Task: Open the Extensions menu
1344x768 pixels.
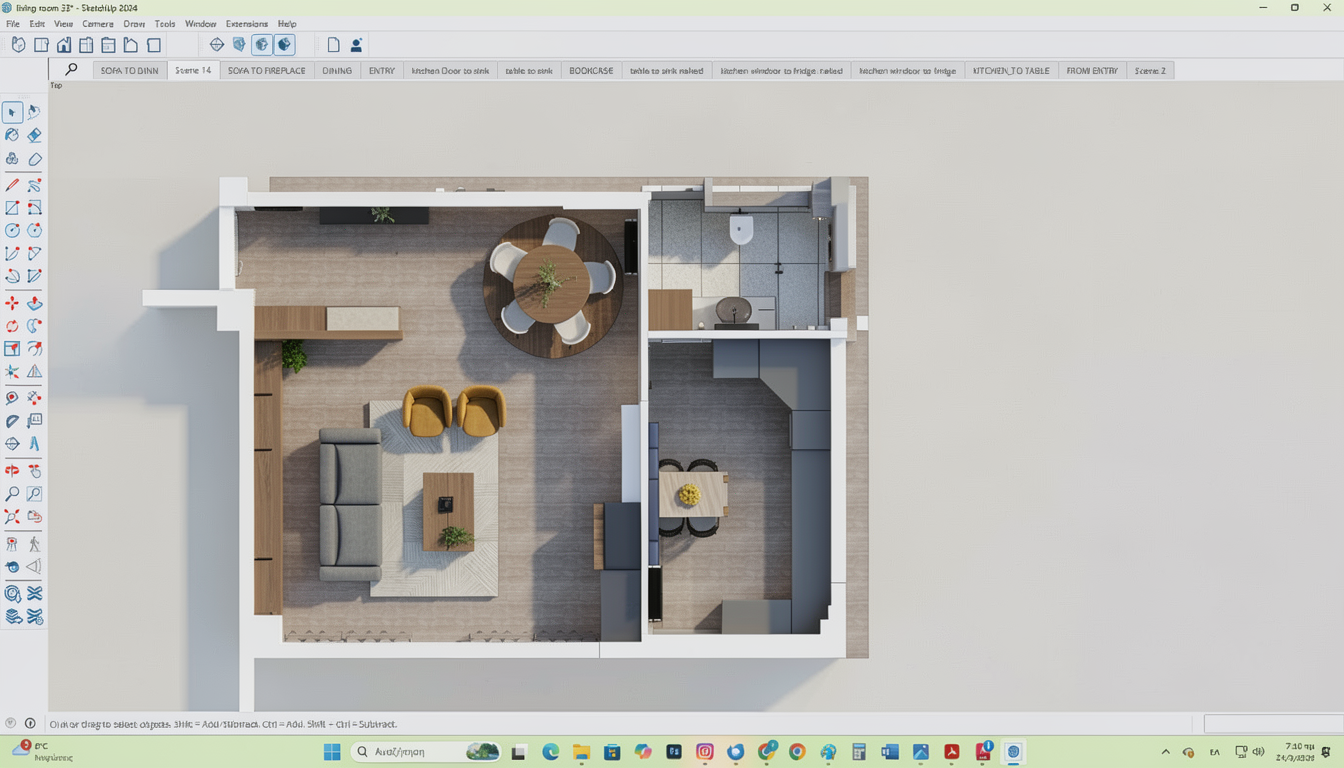Action: click(246, 24)
